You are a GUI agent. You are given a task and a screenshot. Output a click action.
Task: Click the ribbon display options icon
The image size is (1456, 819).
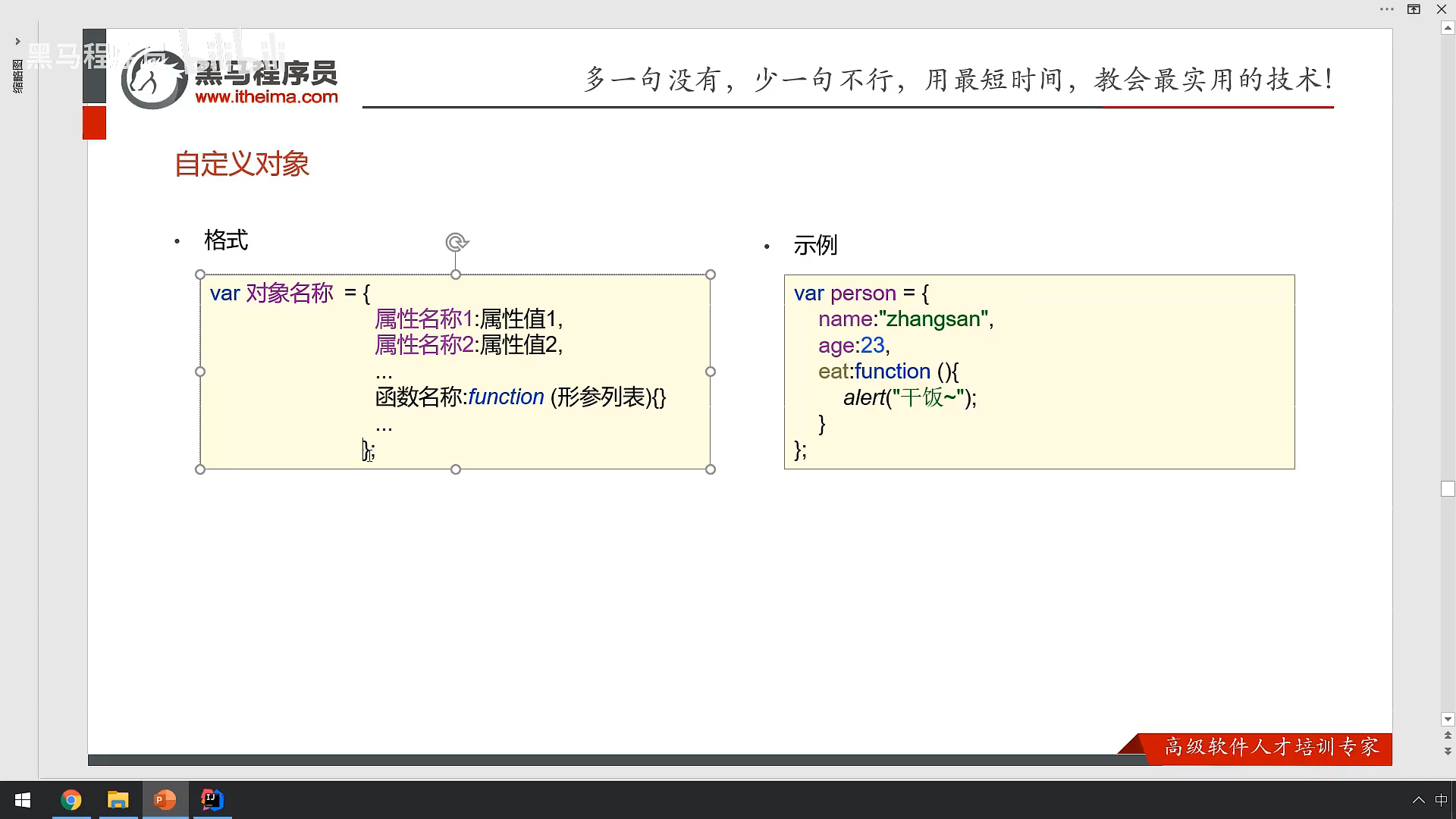(1414, 9)
